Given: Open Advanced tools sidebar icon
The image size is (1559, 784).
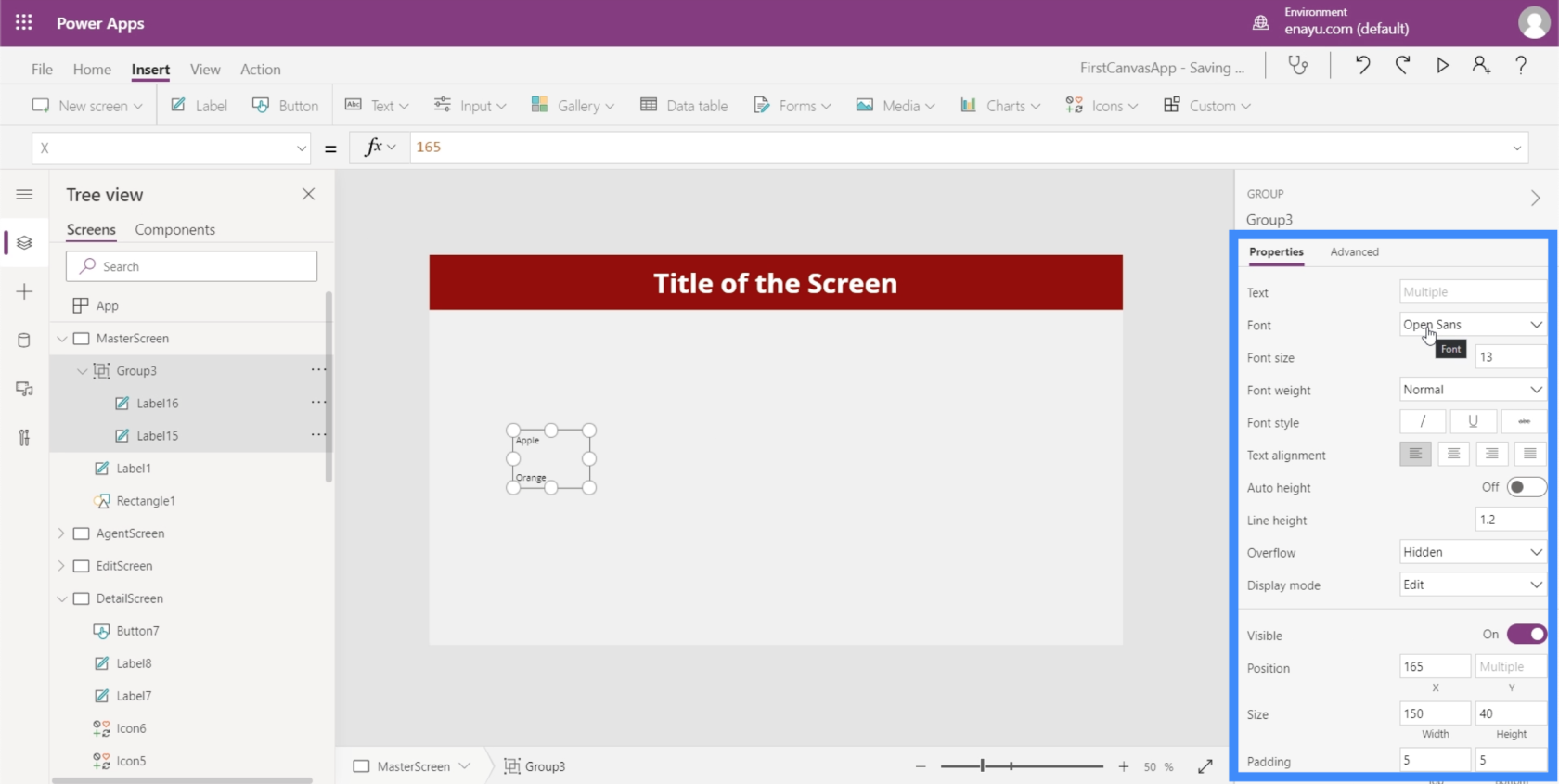Looking at the screenshot, I should [x=25, y=437].
